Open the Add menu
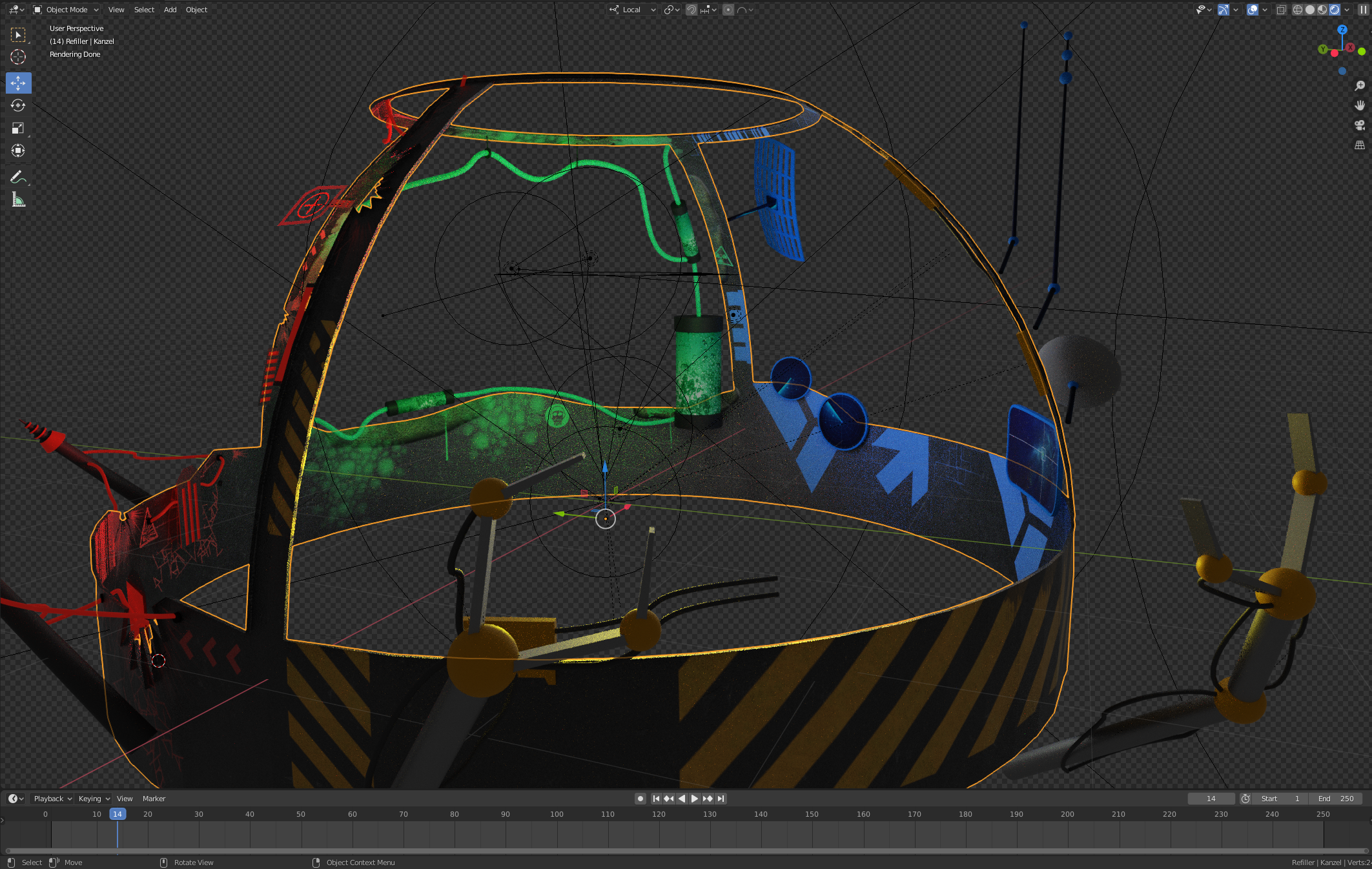Viewport: 1372px width, 869px height. [170, 10]
